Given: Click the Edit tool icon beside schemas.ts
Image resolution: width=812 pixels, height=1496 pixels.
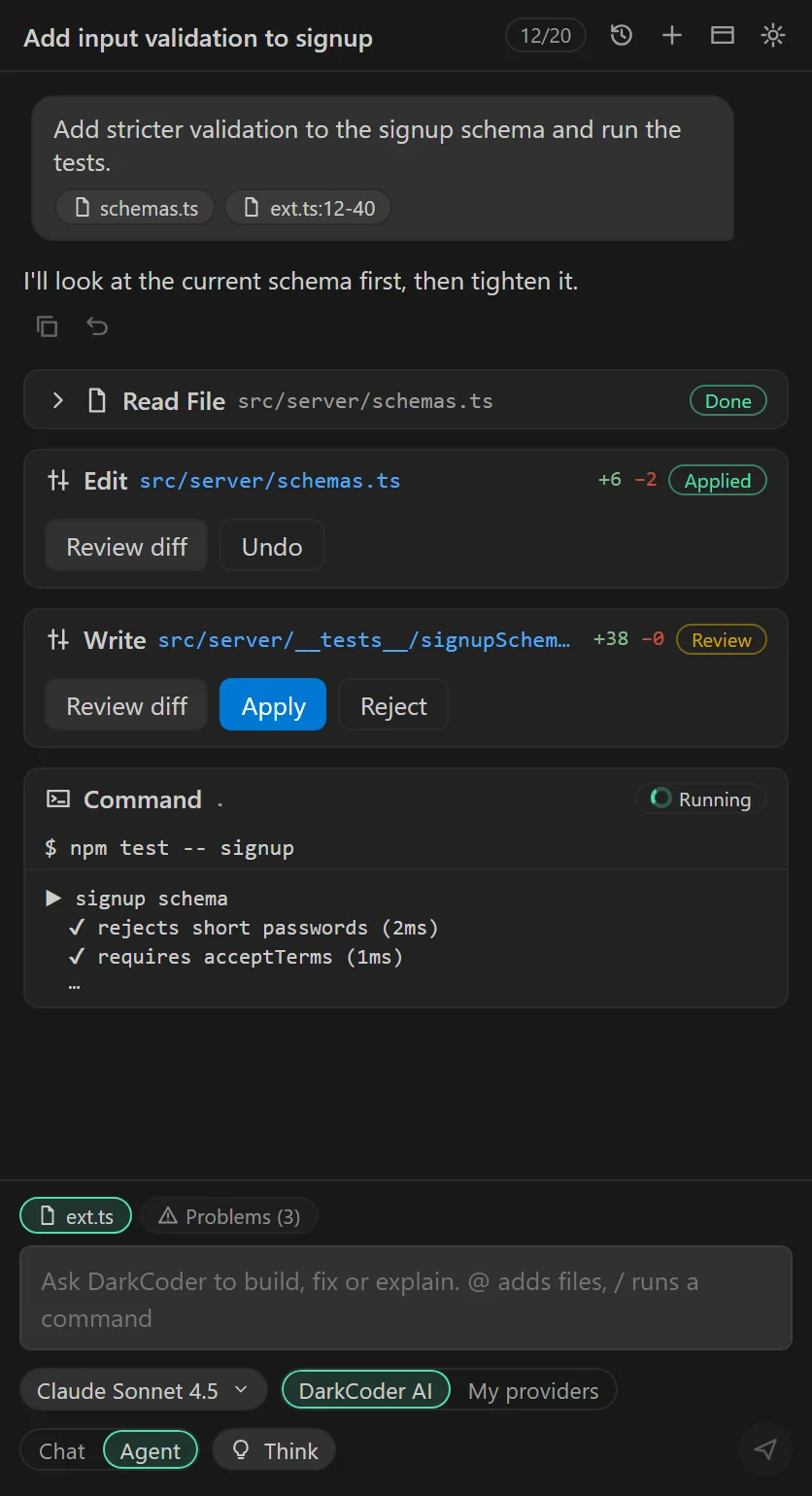Looking at the screenshot, I should (58, 481).
